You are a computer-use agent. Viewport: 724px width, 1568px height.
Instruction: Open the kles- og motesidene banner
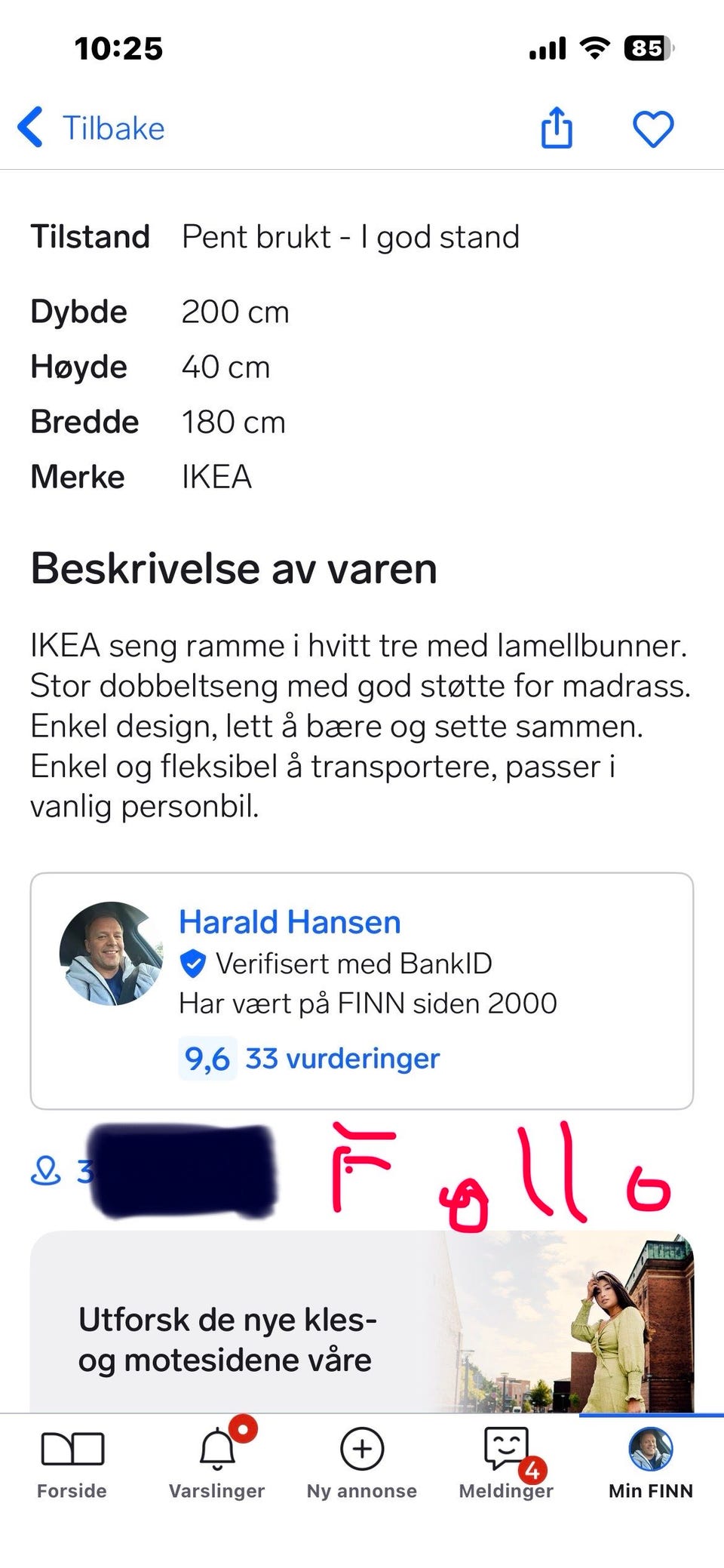(x=362, y=1322)
